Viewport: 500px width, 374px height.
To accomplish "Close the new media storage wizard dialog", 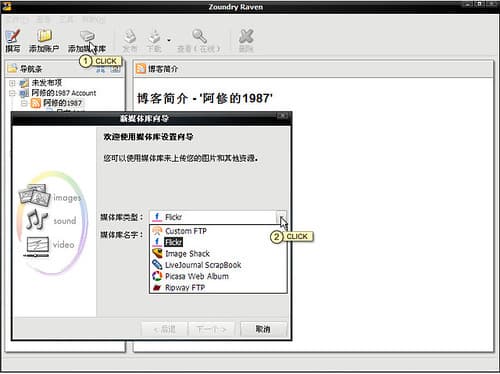I will [x=283, y=116].
